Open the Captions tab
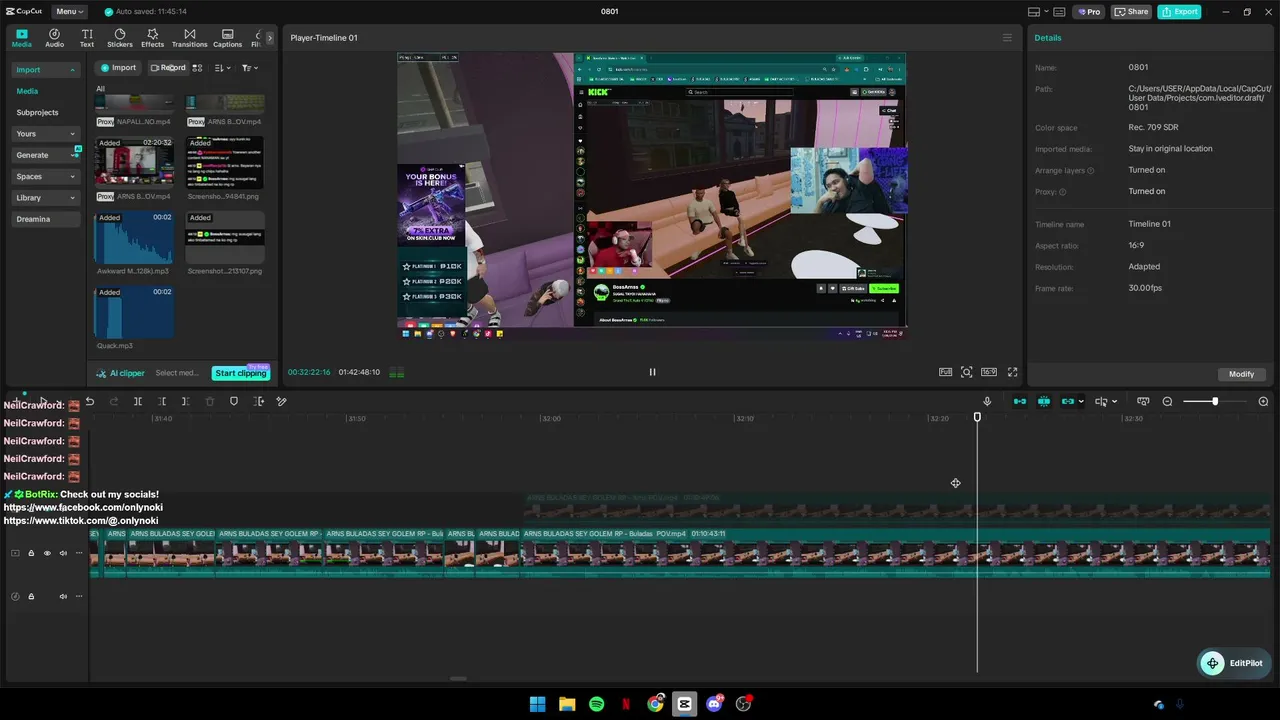This screenshot has width=1280, height=720. coord(227,38)
